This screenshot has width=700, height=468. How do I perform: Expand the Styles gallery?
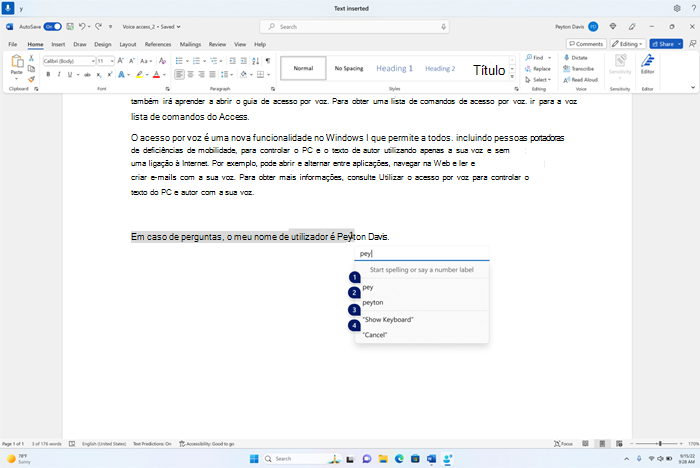tap(512, 77)
